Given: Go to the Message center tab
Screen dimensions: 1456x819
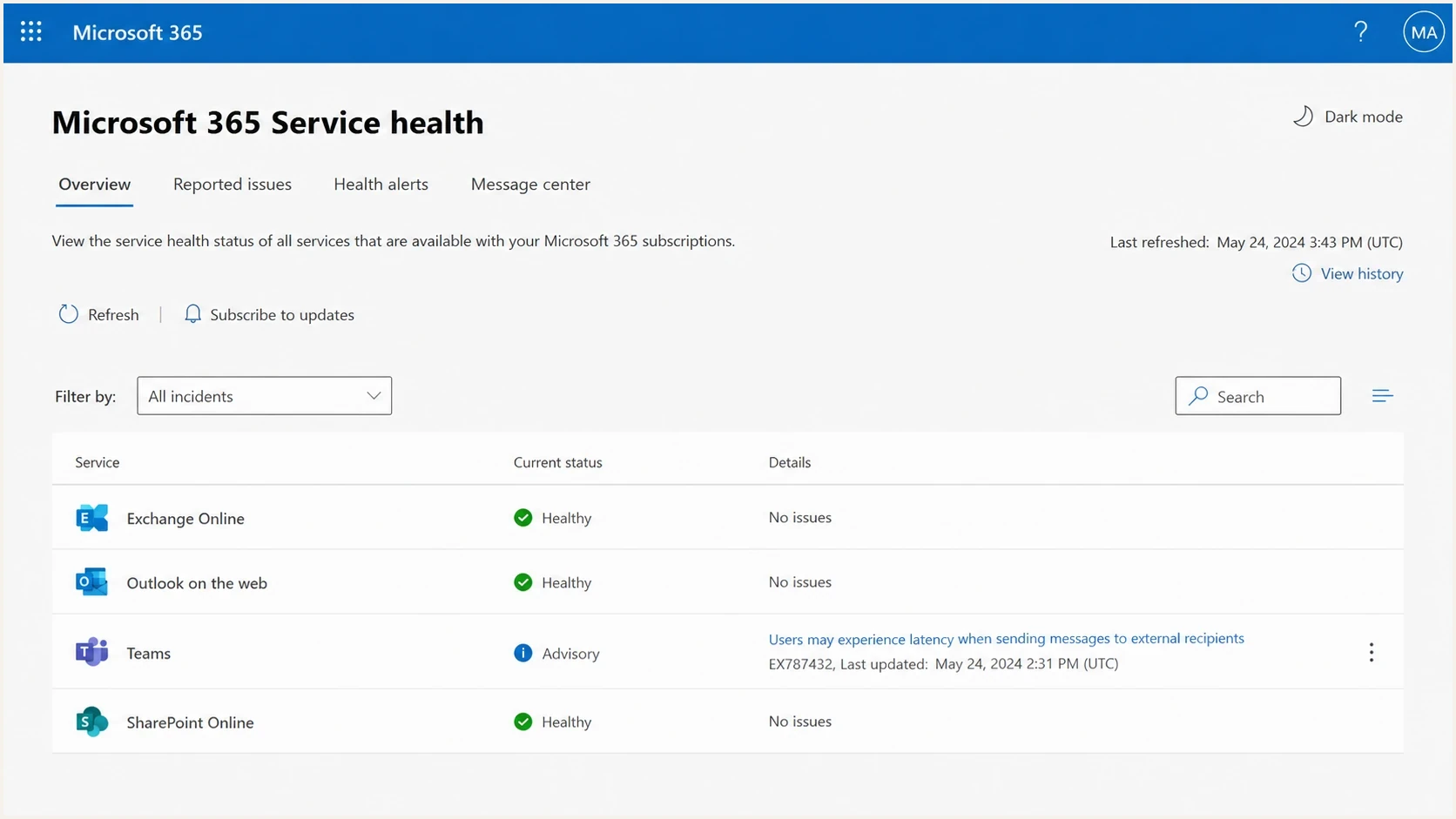Looking at the screenshot, I should [x=530, y=185].
